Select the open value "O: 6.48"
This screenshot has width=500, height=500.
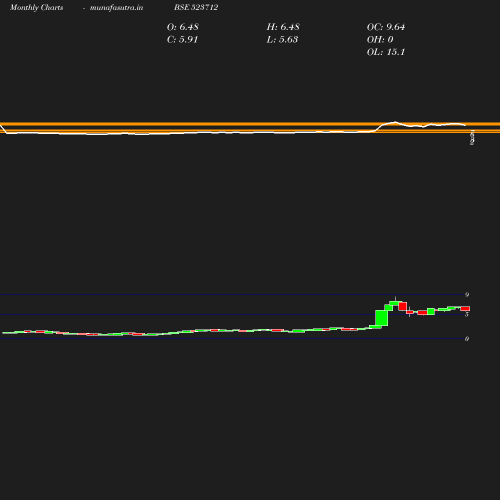click(183, 27)
